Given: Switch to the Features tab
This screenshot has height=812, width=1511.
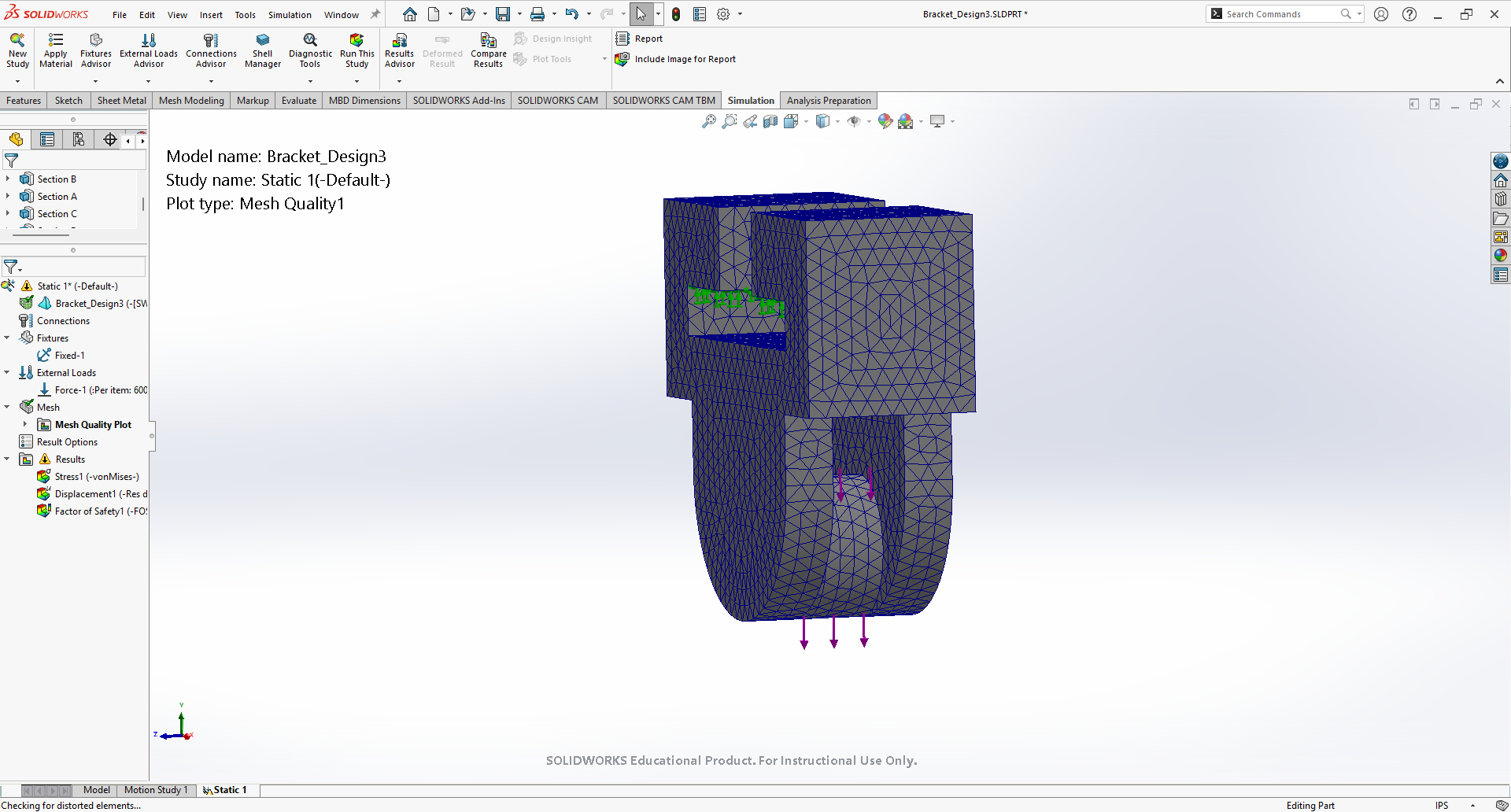Looking at the screenshot, I should [24, 101].
